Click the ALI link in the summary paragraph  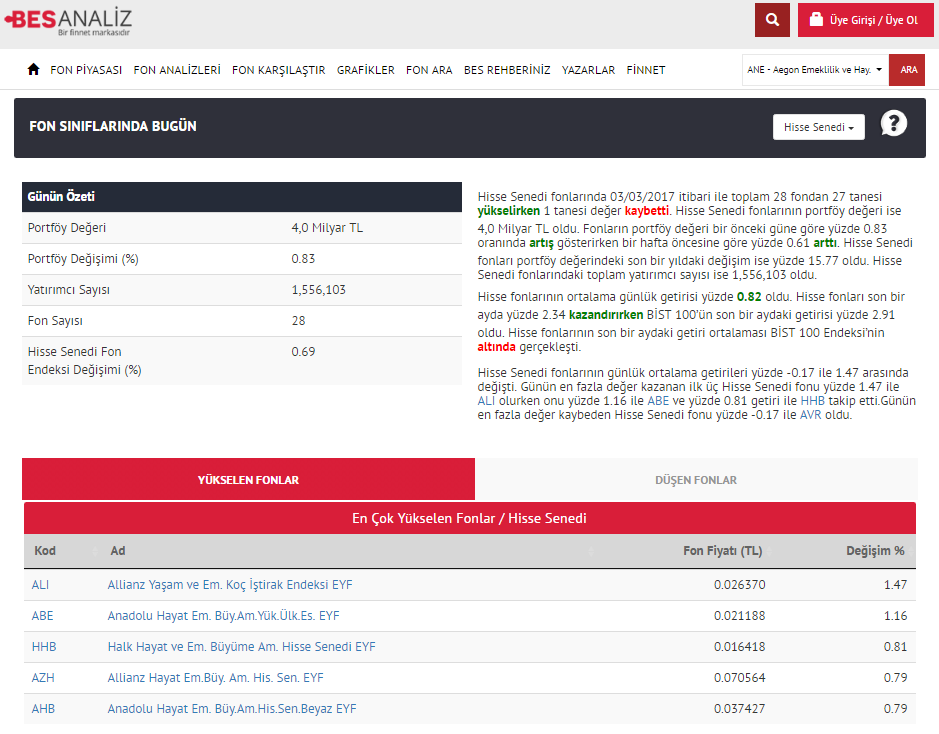coord(486,401)
